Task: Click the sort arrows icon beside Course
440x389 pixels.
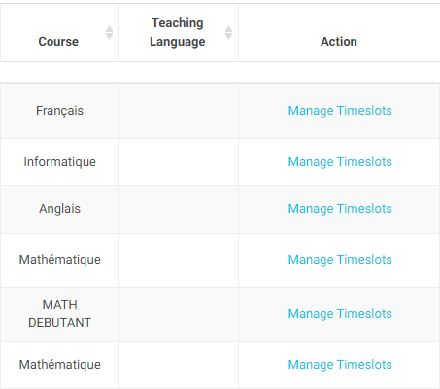Action: point(109,33)
